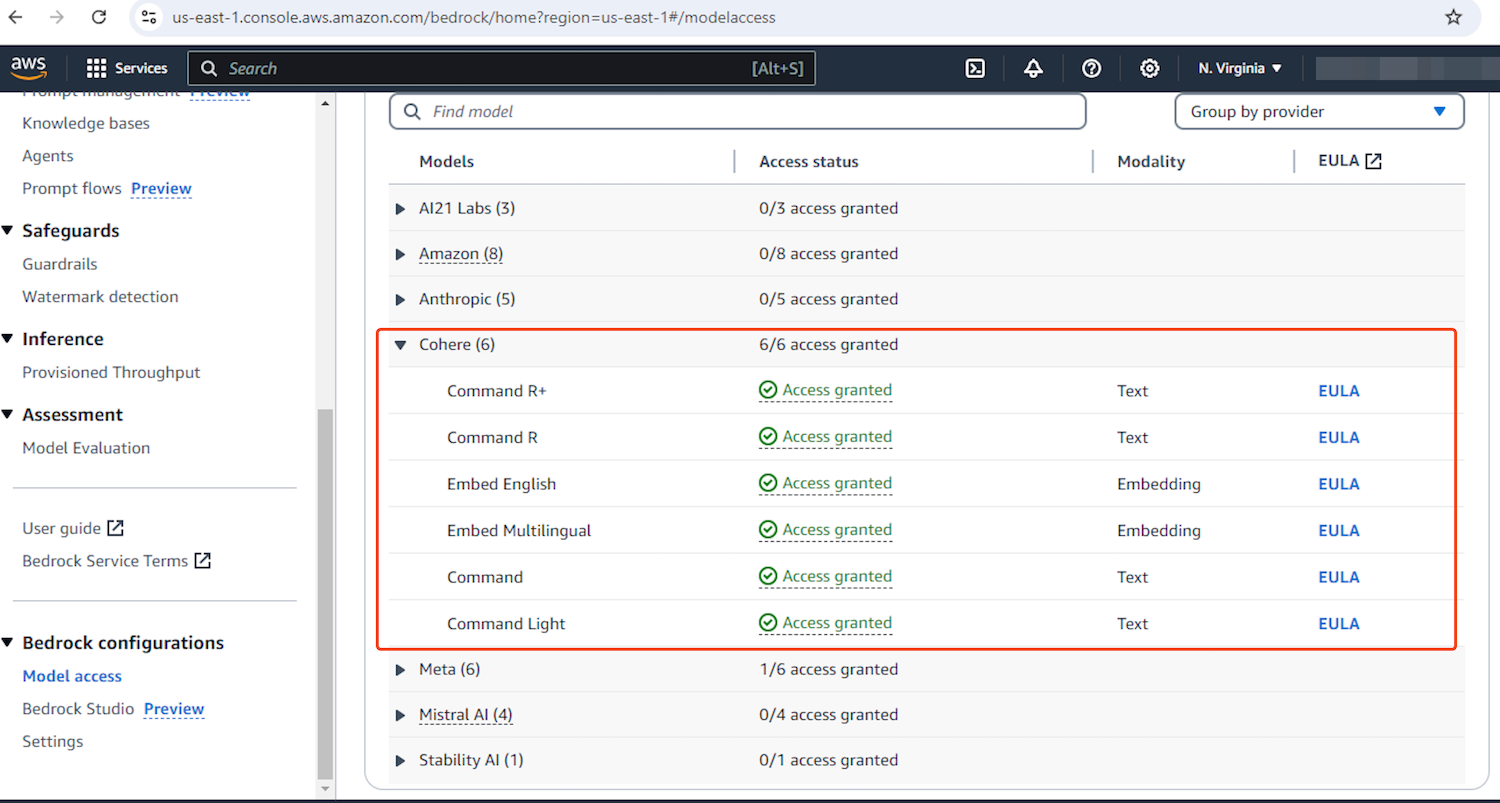Open the CloudShell terminal icon
This screenshot has width=1500, height=803.
(x=975, y=68)
